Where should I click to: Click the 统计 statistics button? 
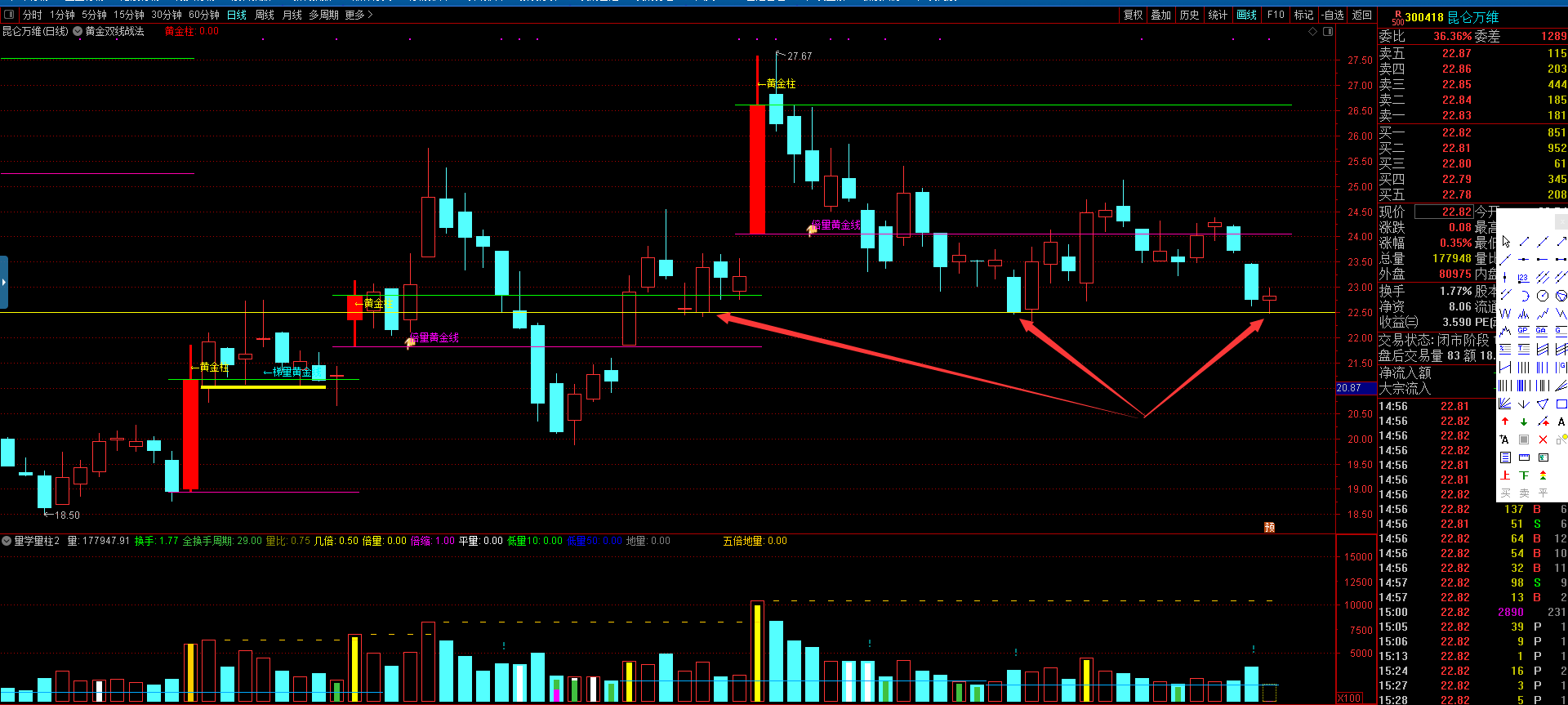[1218, 15]
